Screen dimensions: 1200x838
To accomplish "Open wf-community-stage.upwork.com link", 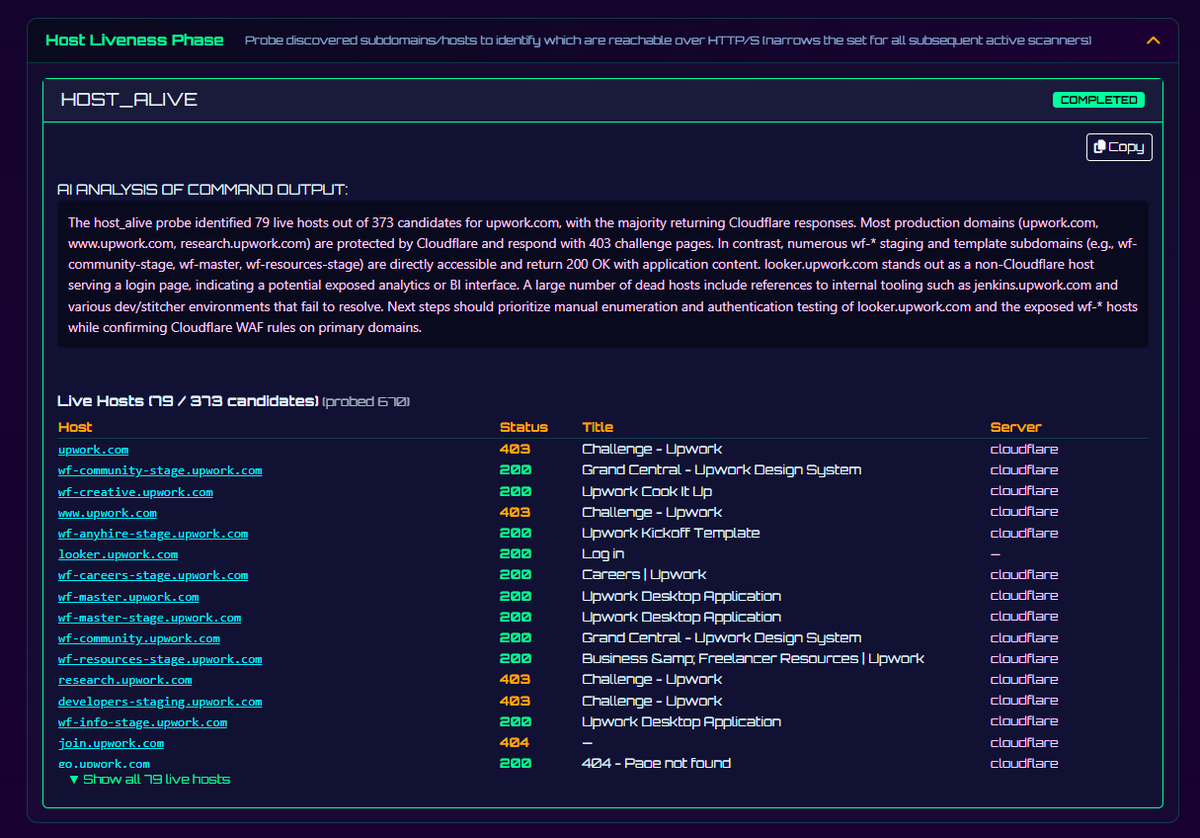I will coord(160,470).
